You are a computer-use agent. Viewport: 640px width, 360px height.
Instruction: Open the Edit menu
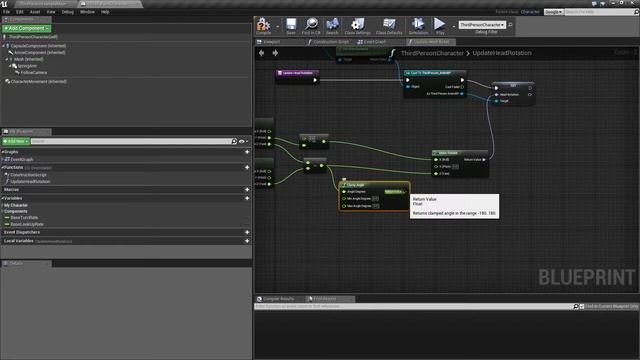pyautogui.click(x=20, y=12)
